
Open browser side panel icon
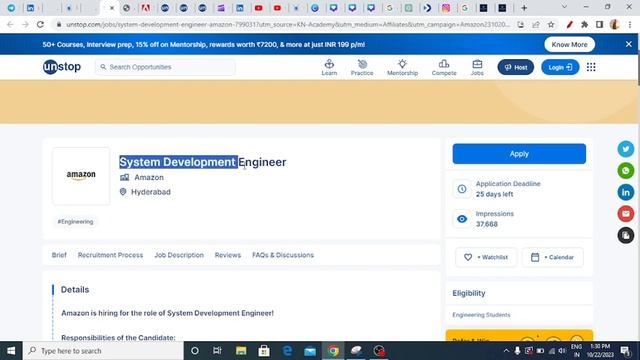point(599,24)
